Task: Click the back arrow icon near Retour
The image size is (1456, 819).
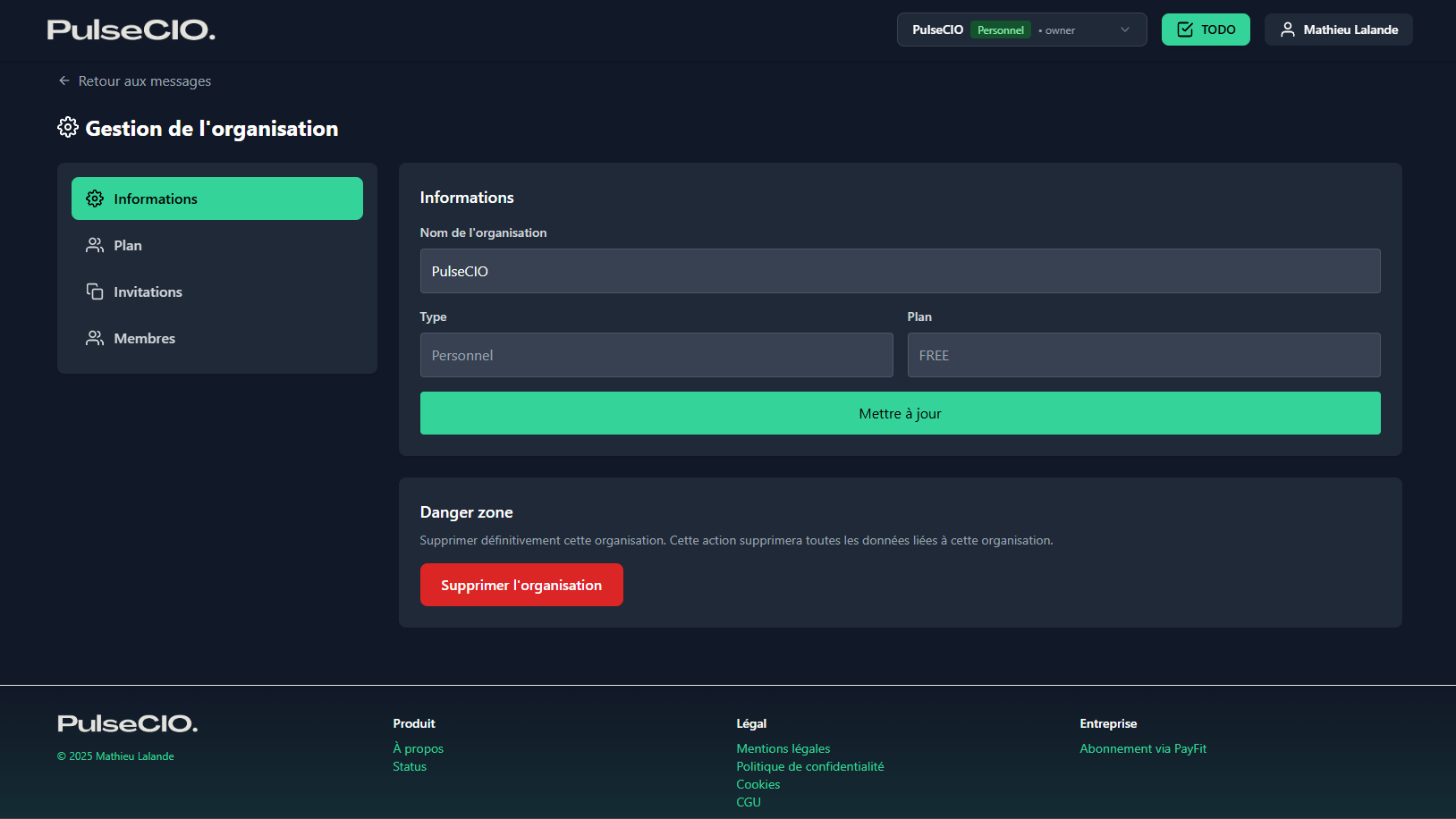Action: click(64, 80)
